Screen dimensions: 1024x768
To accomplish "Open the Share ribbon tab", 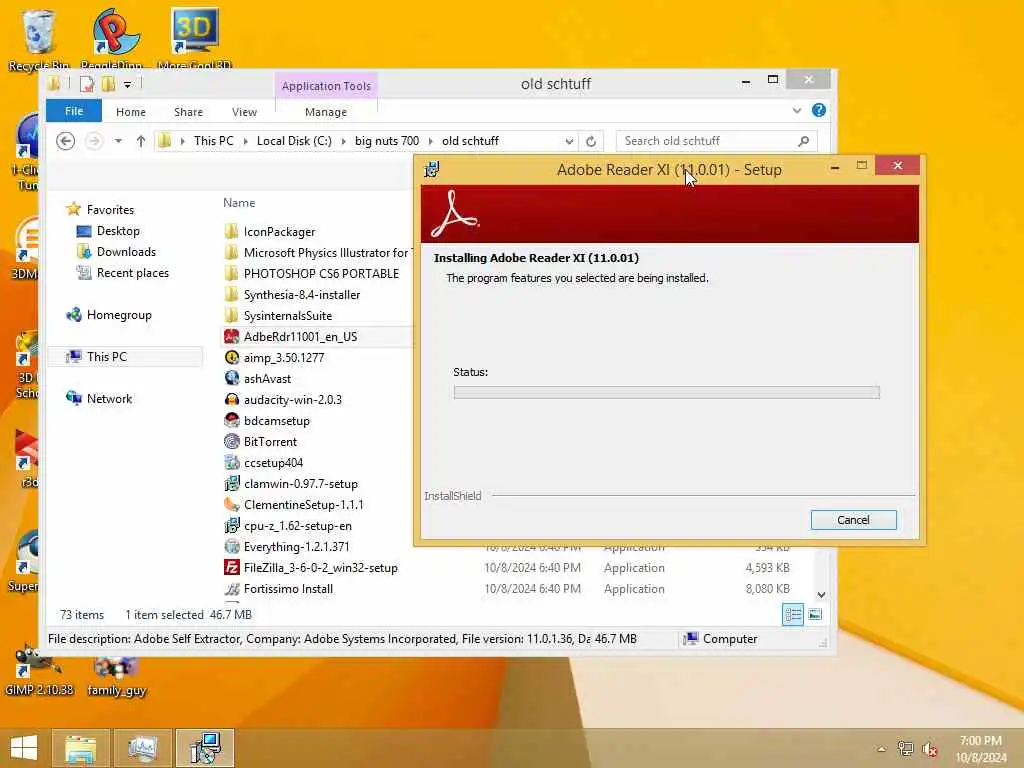I will tap(188, 112).
